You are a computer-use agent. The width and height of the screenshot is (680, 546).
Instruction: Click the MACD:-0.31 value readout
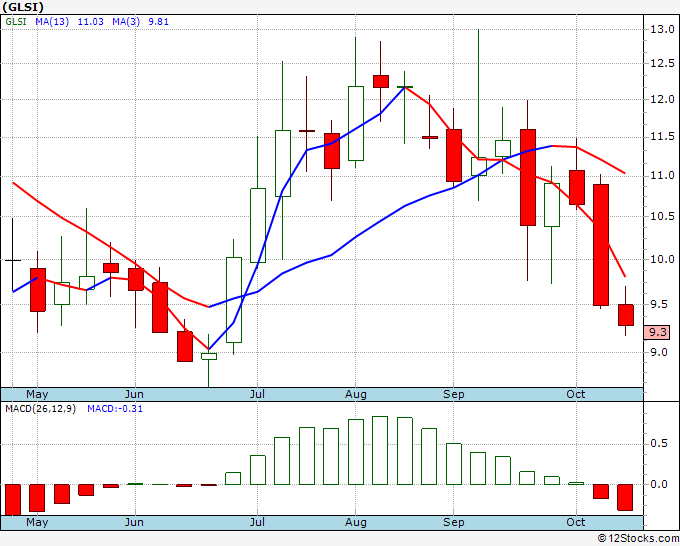115,409
